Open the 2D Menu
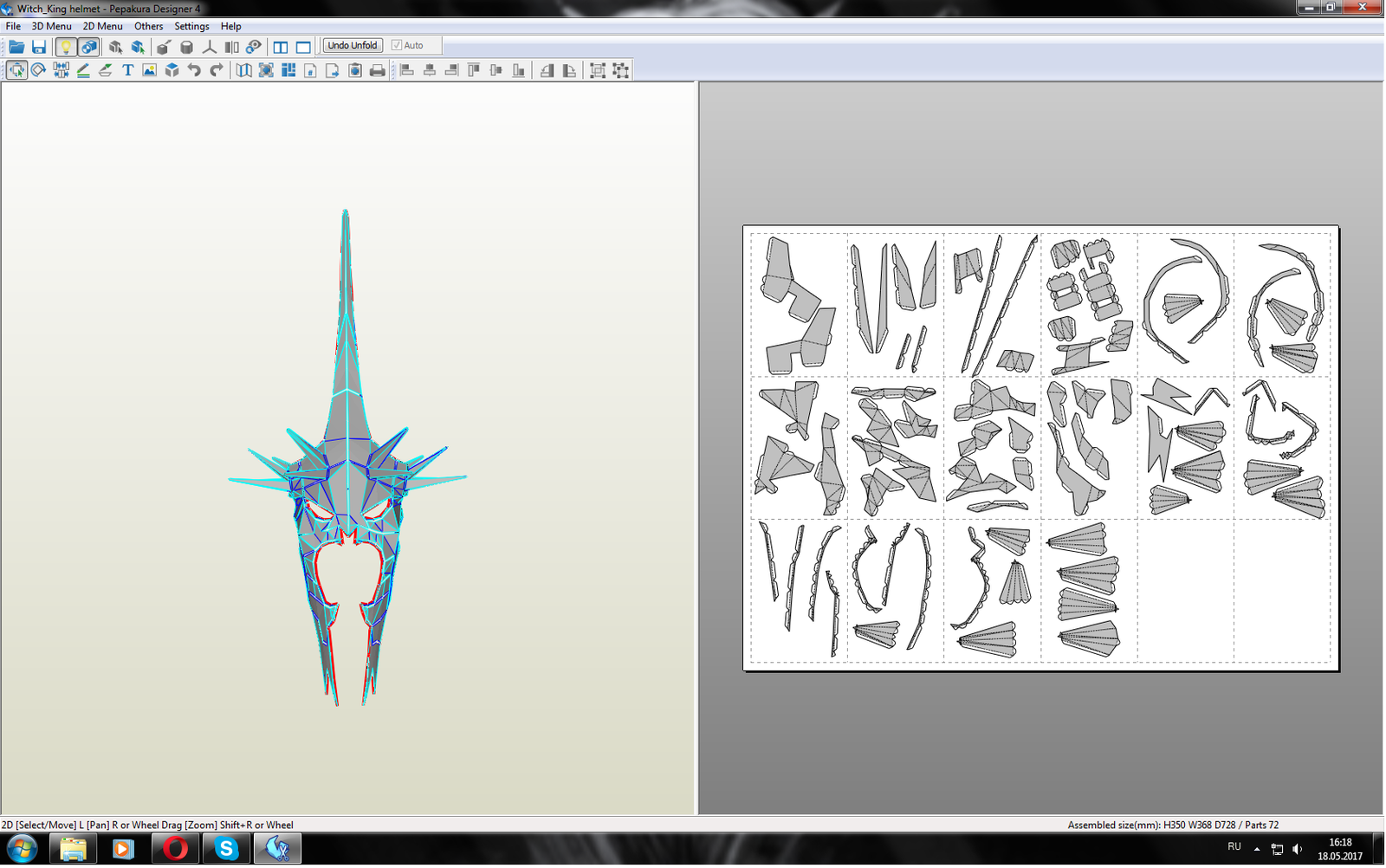 (x=102, y=26)
